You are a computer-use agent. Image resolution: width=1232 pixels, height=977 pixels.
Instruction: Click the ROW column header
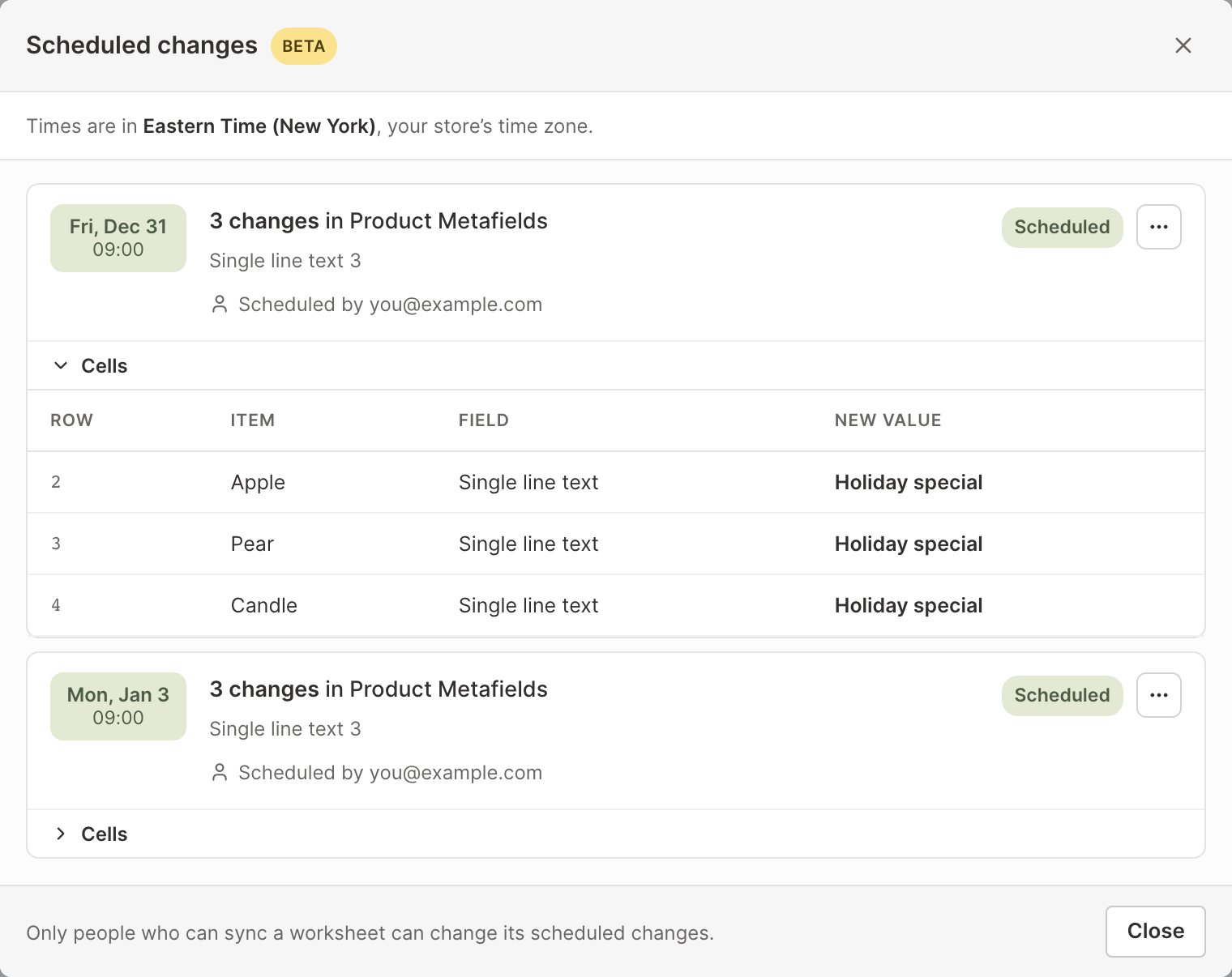[71, 420]
